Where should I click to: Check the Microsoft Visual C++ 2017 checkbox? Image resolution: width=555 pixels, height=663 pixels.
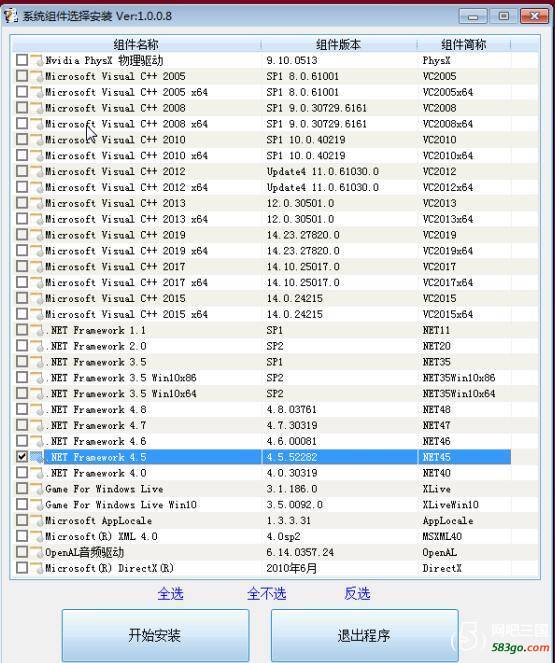tap(22, 266)
